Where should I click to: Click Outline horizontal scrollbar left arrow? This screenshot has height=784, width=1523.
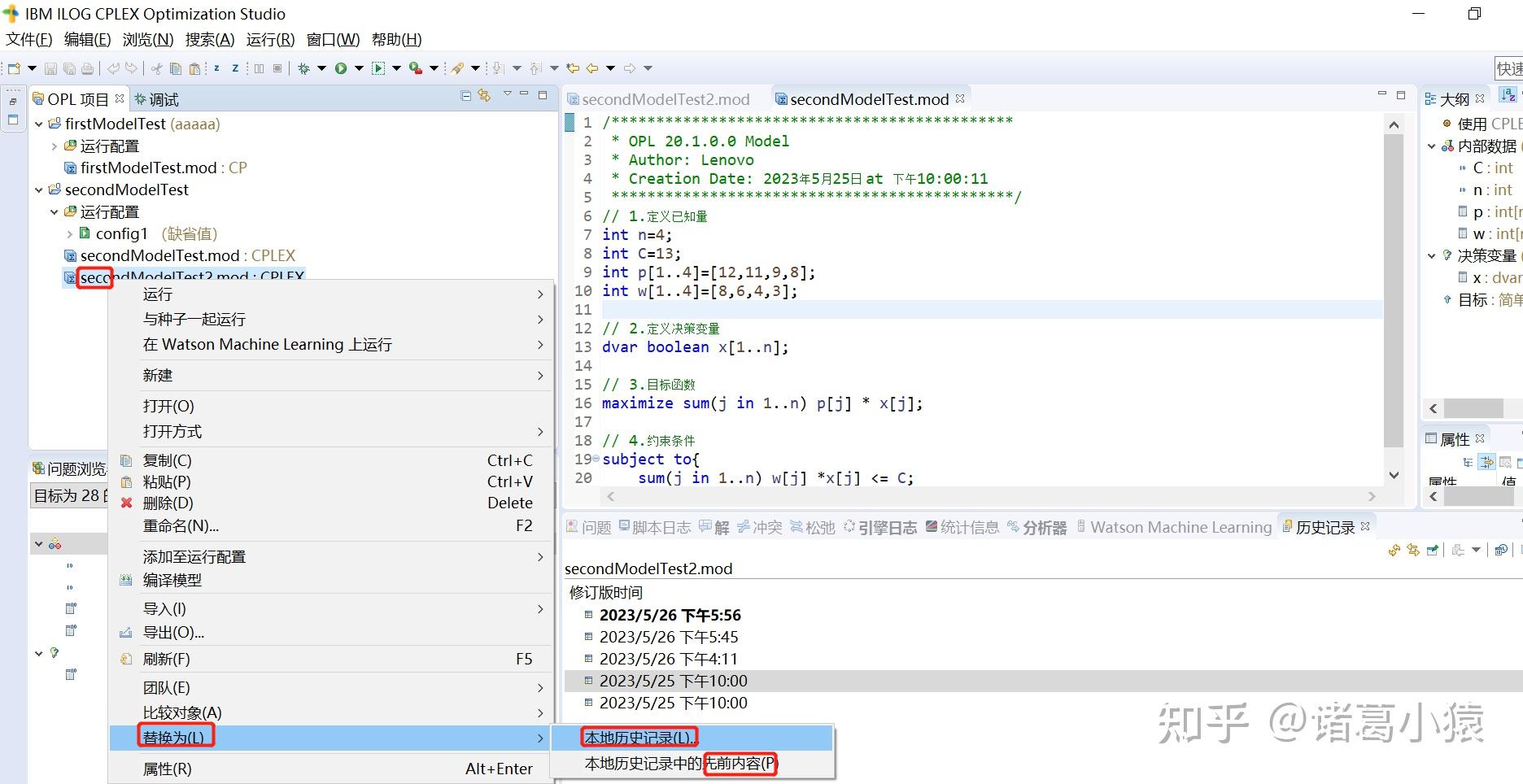(x=1434, y=408)
